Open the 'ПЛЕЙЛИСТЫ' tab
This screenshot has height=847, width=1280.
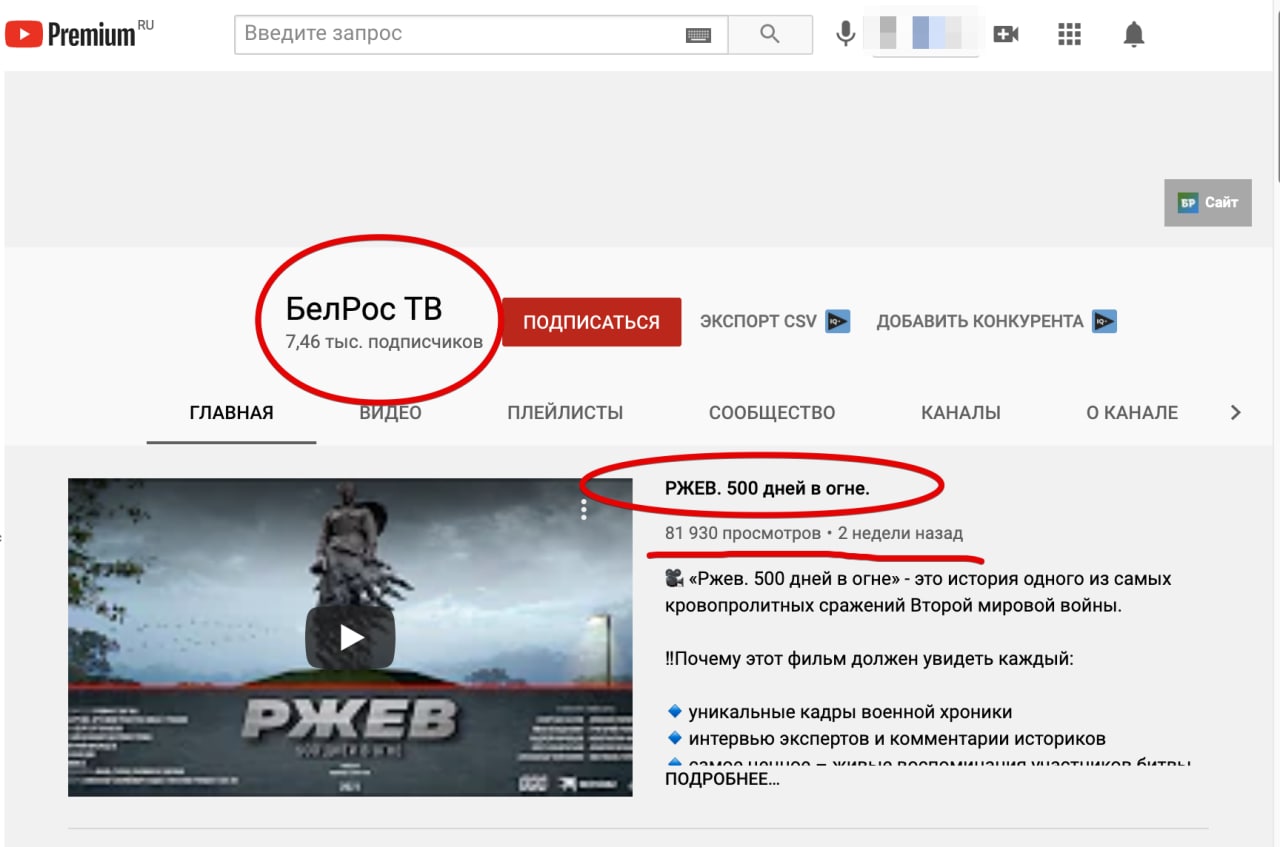(x=565, y=413)
